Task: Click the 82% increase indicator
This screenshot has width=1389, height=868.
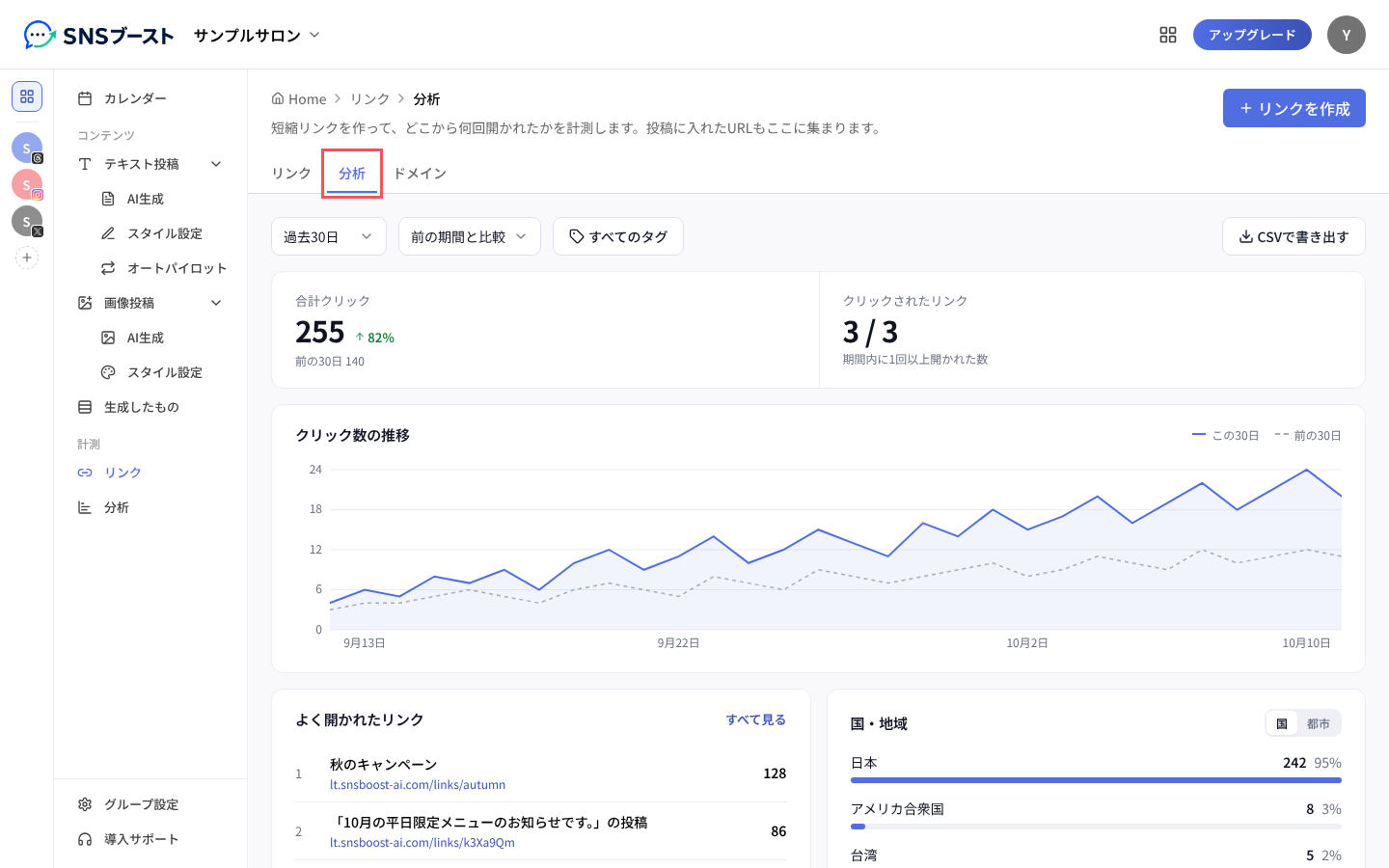Action: click(374, 338)
